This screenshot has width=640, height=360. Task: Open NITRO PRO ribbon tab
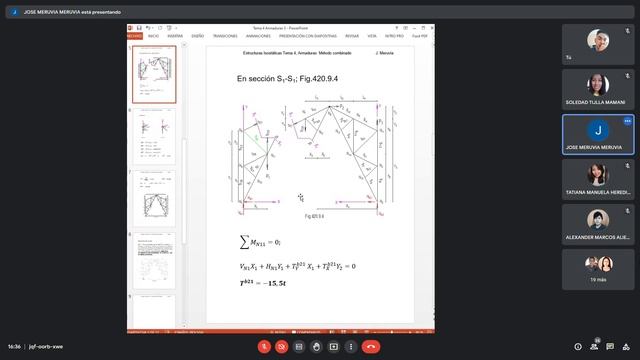point(394,36)
